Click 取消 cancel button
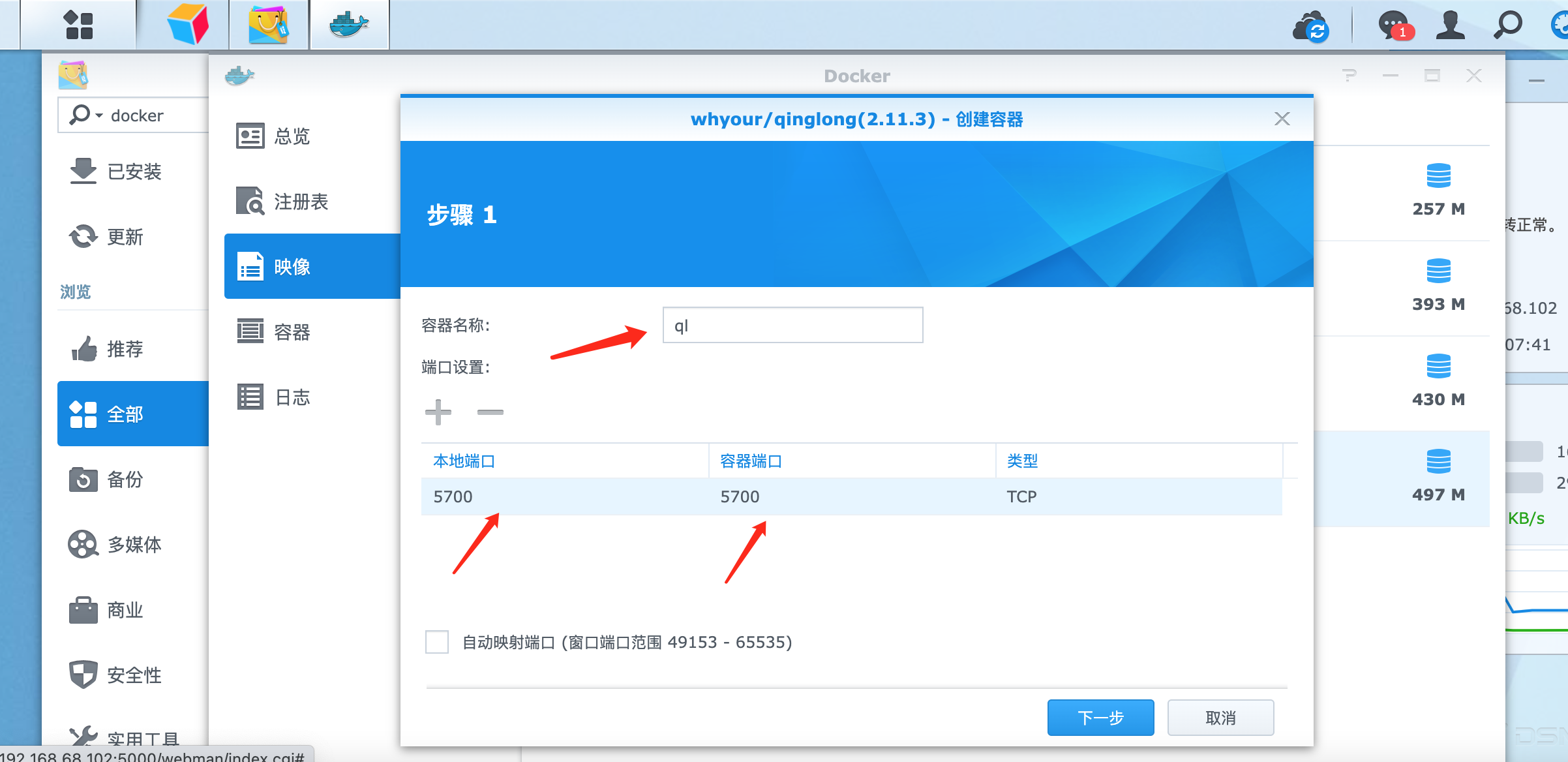Image resolution: width=1568 pixels, height=762 pixels. click(1221, 718)
